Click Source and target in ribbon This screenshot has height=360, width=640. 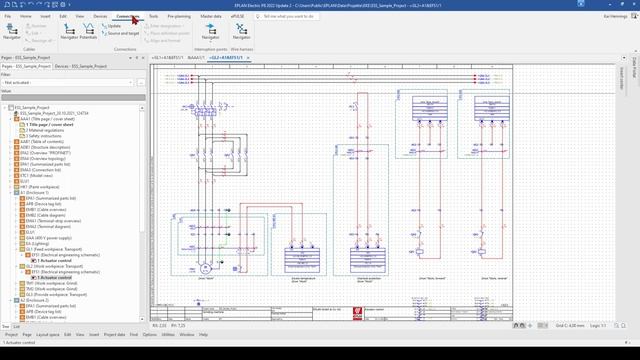tap(120, 33)
